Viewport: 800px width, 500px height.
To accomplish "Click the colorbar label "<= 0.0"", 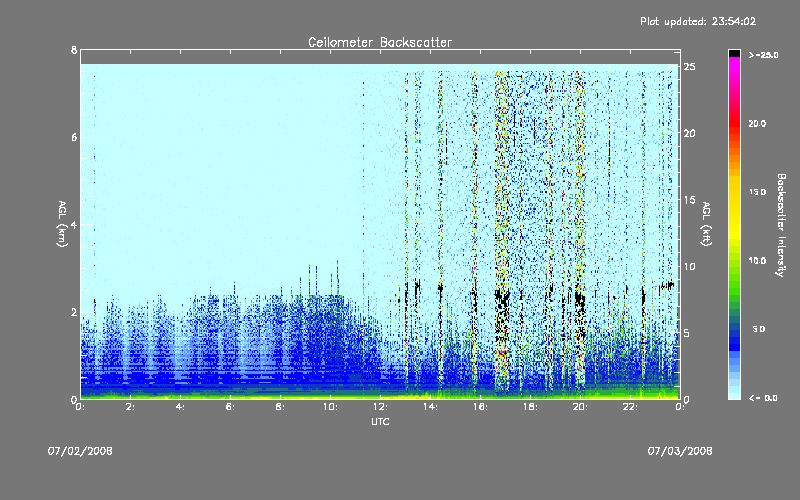I will coord(763,397).
